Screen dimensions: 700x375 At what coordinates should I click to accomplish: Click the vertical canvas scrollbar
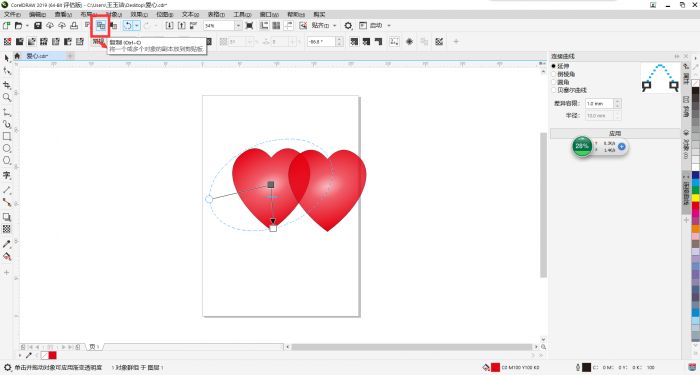[543, 205]
